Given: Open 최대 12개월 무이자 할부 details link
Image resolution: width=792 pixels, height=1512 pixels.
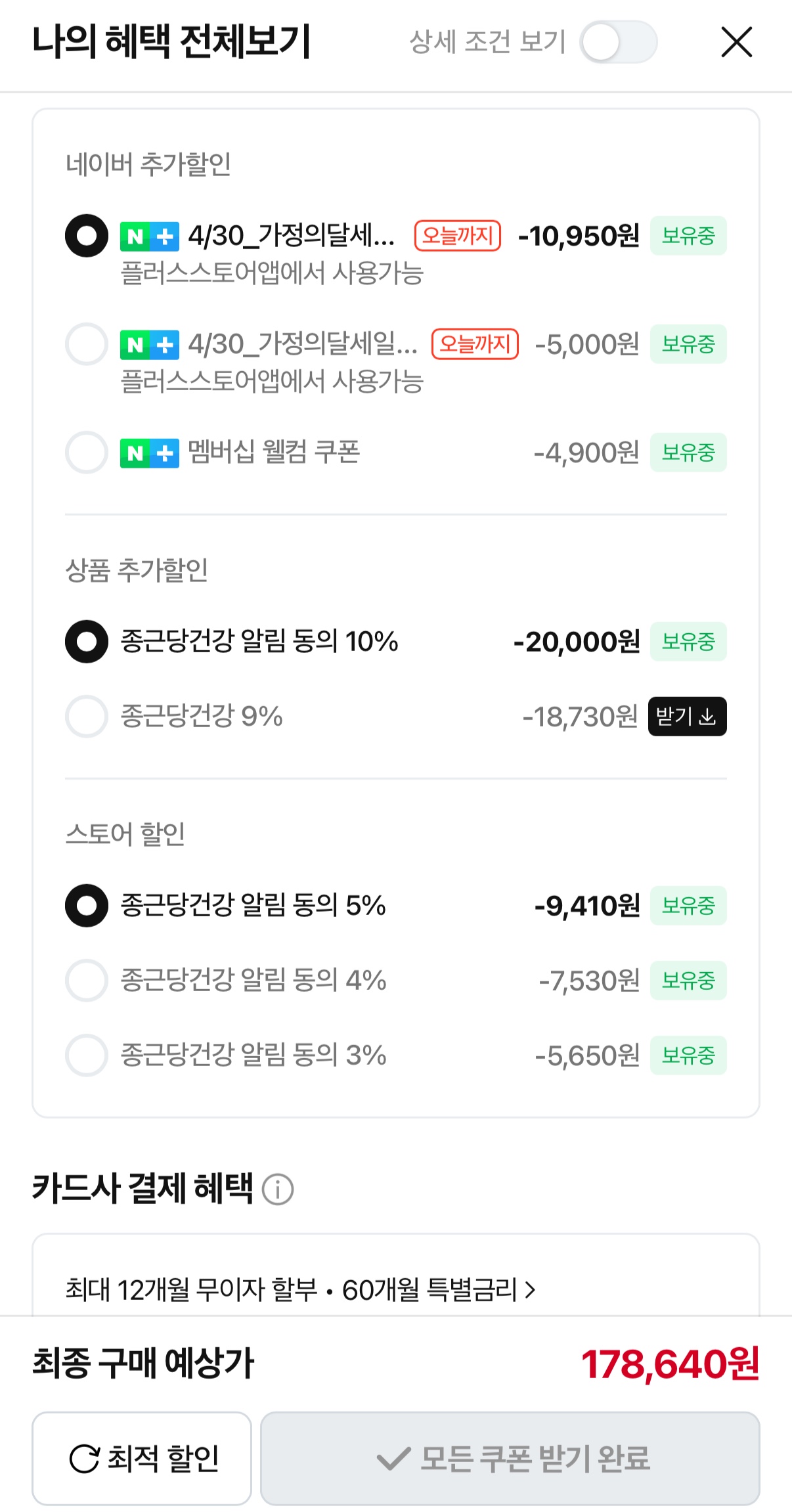Looking at the screenshot, I should 192,1290.
